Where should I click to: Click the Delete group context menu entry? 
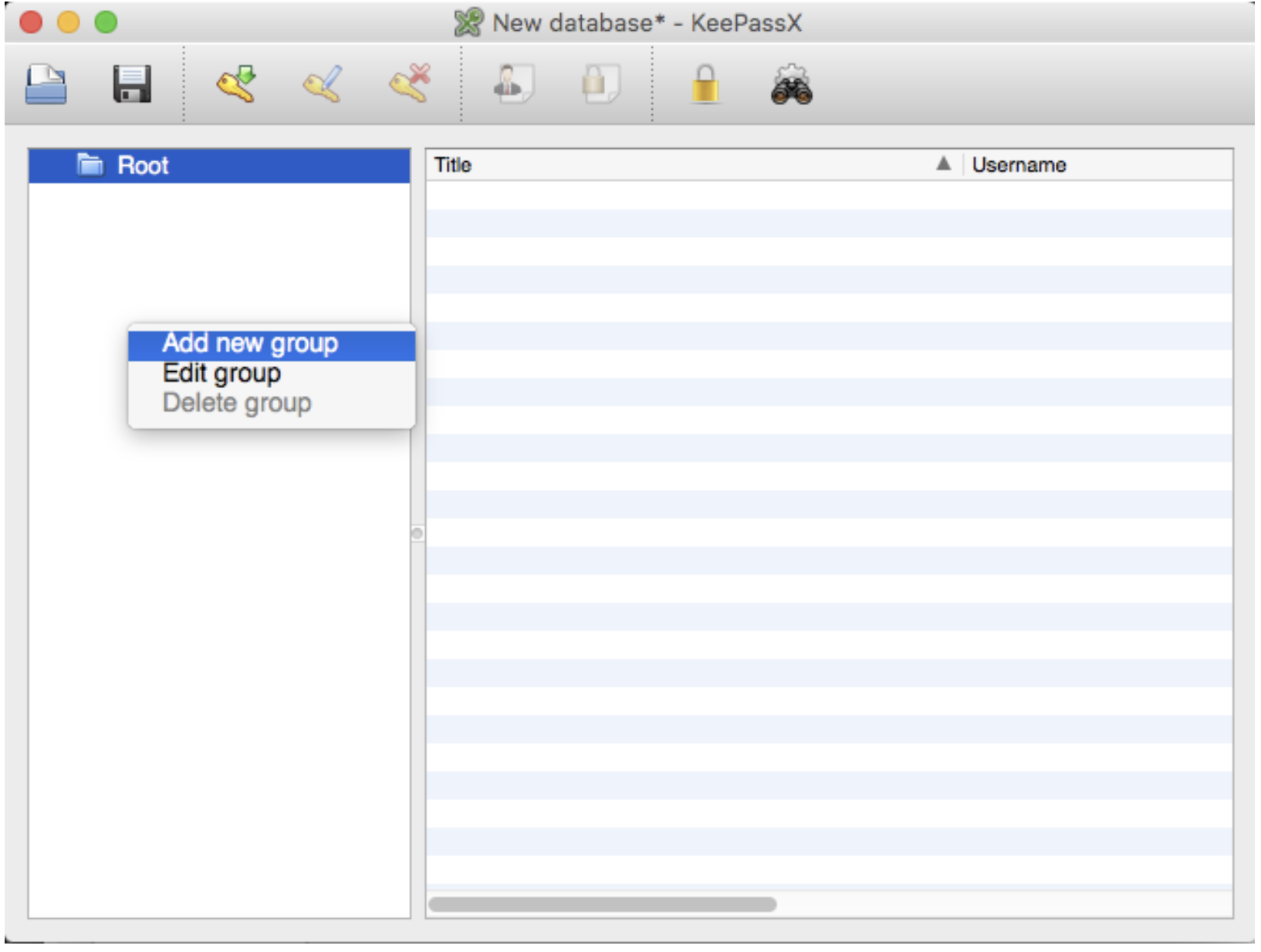tap(237, 403)
